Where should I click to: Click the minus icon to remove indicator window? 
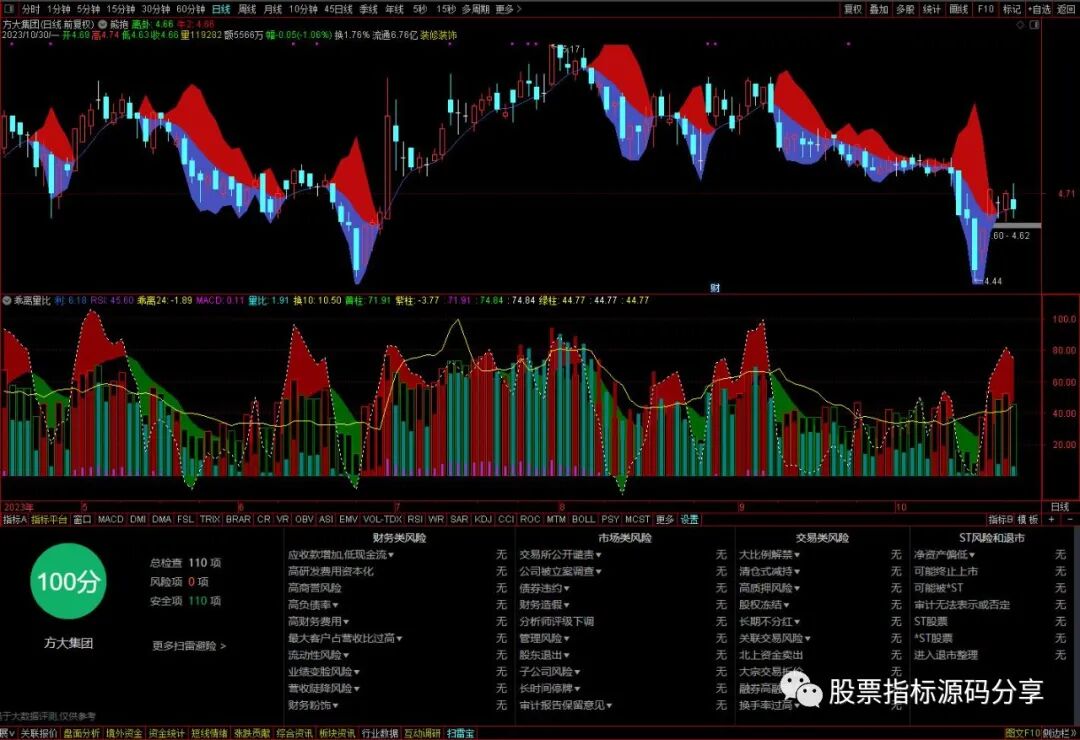(1070, 520)
